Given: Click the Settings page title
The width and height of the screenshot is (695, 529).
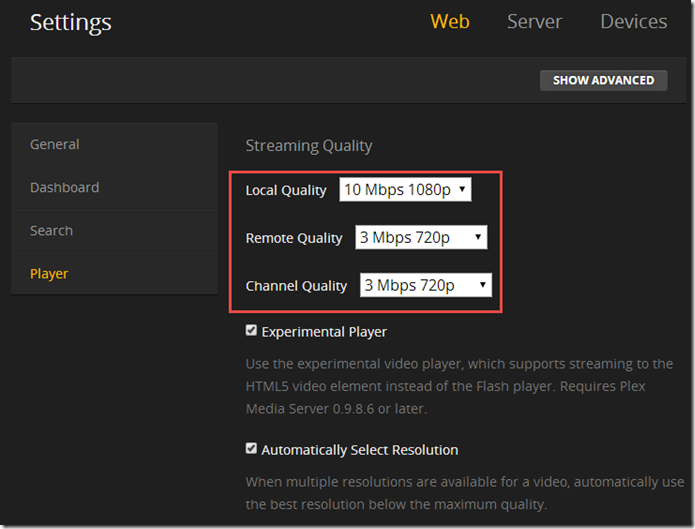Looking at the screenshot, I should (71, 22).
